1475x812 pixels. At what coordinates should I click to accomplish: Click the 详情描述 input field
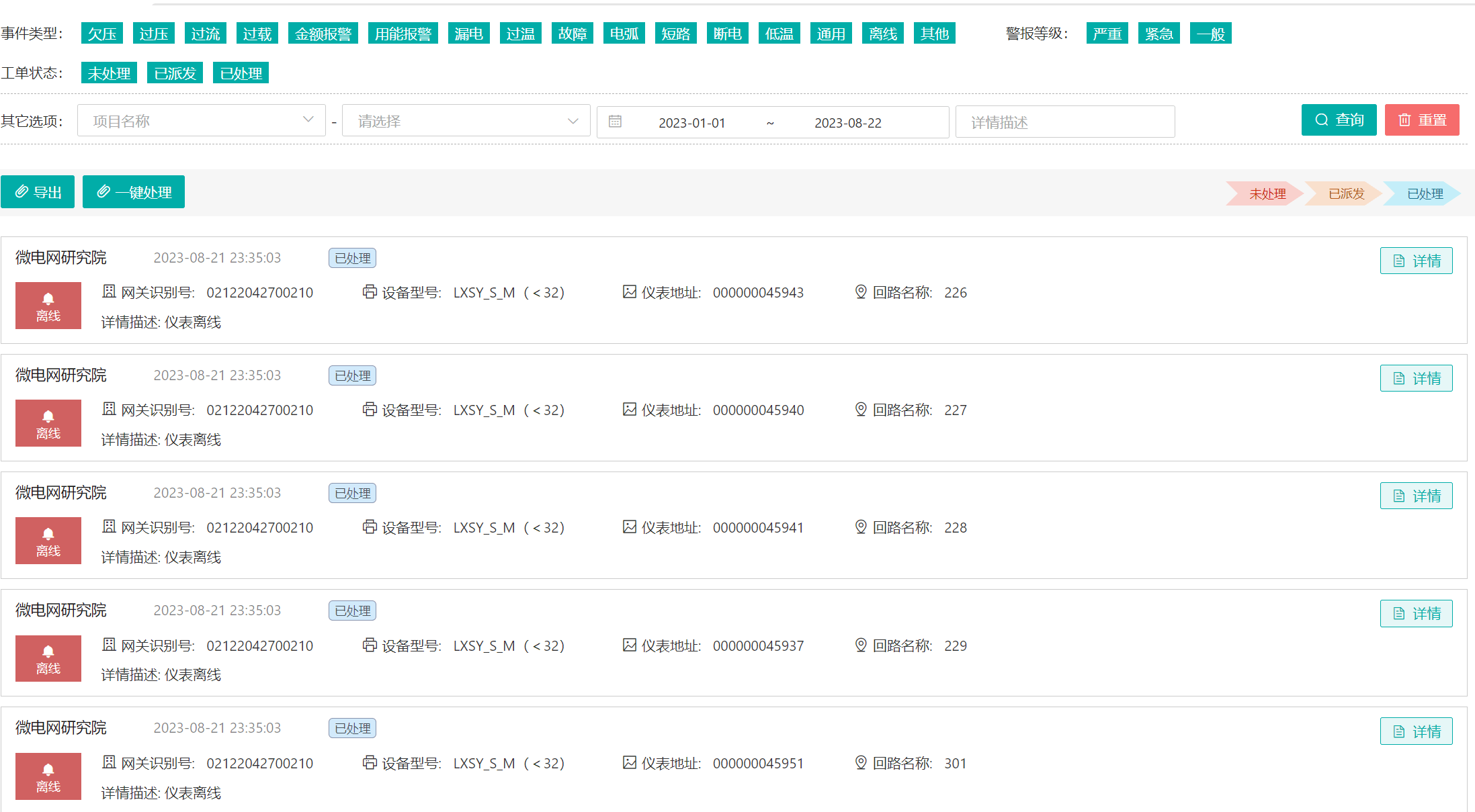pos(1064,122)
